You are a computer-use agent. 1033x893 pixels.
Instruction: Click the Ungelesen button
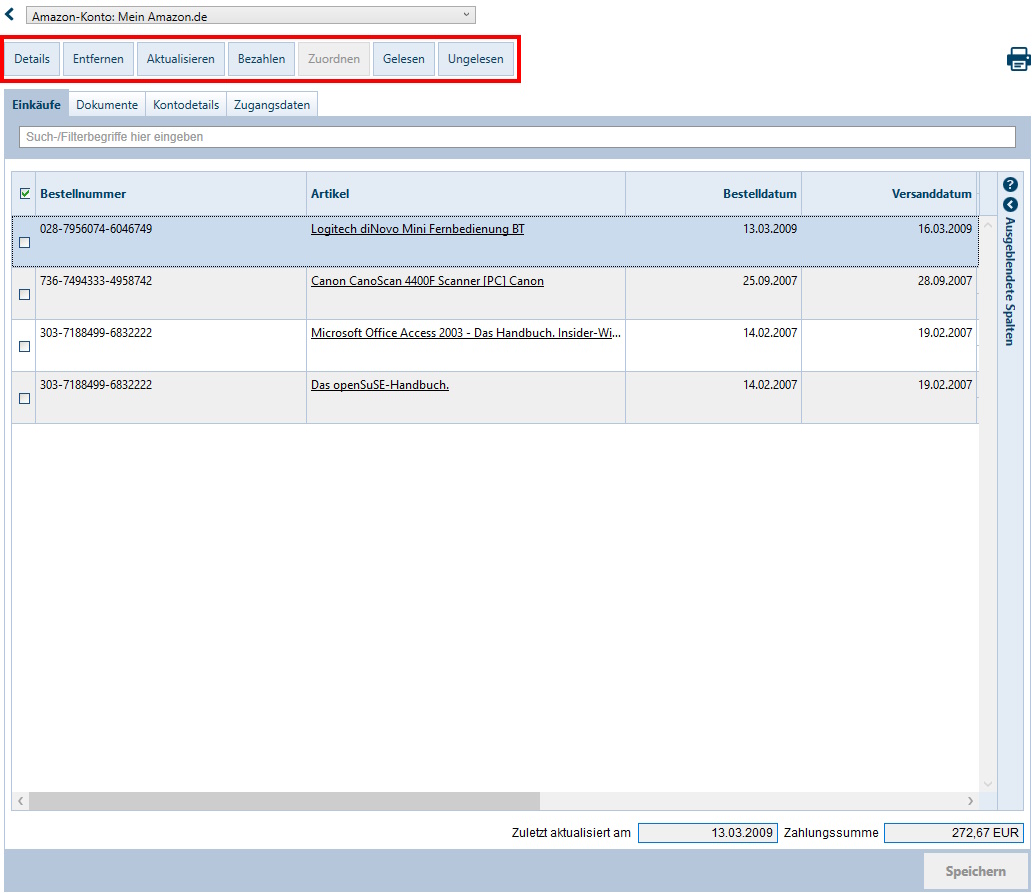[476, 59]
